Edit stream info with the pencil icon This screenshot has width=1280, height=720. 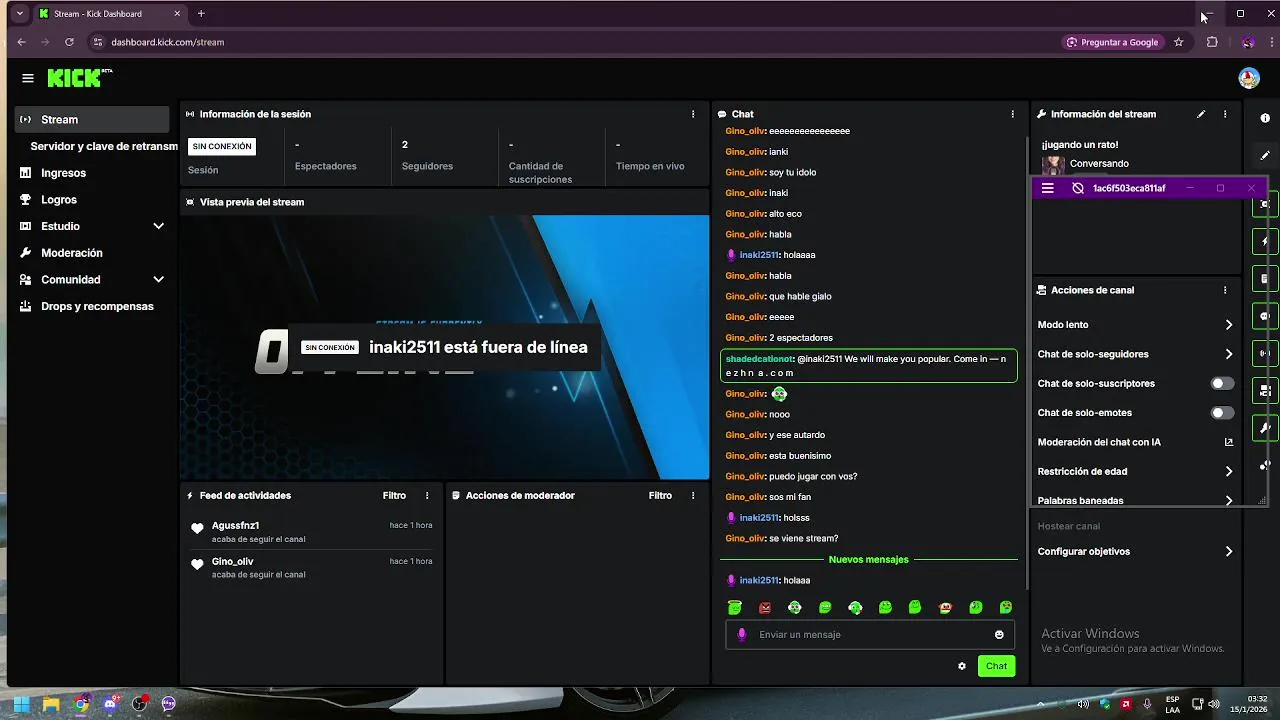click(1201, 114)
